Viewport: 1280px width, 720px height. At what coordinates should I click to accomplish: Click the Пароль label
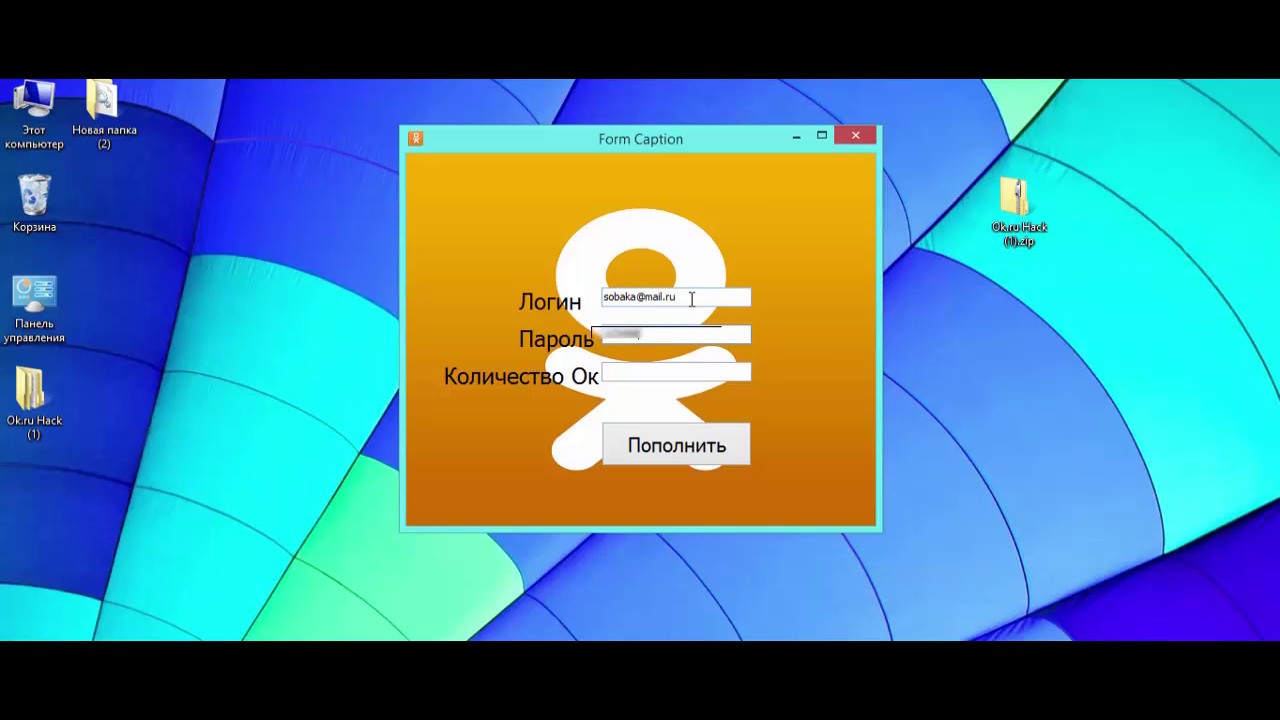[x=556, y=340]
